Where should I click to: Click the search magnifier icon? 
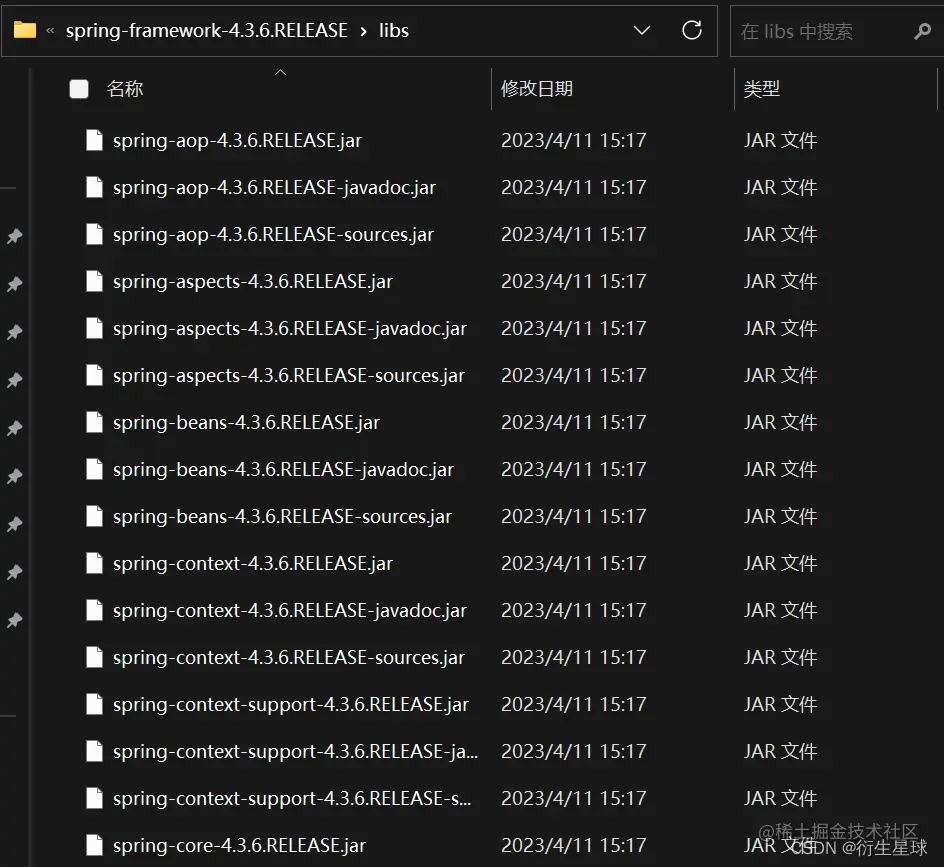pos(922,31)
